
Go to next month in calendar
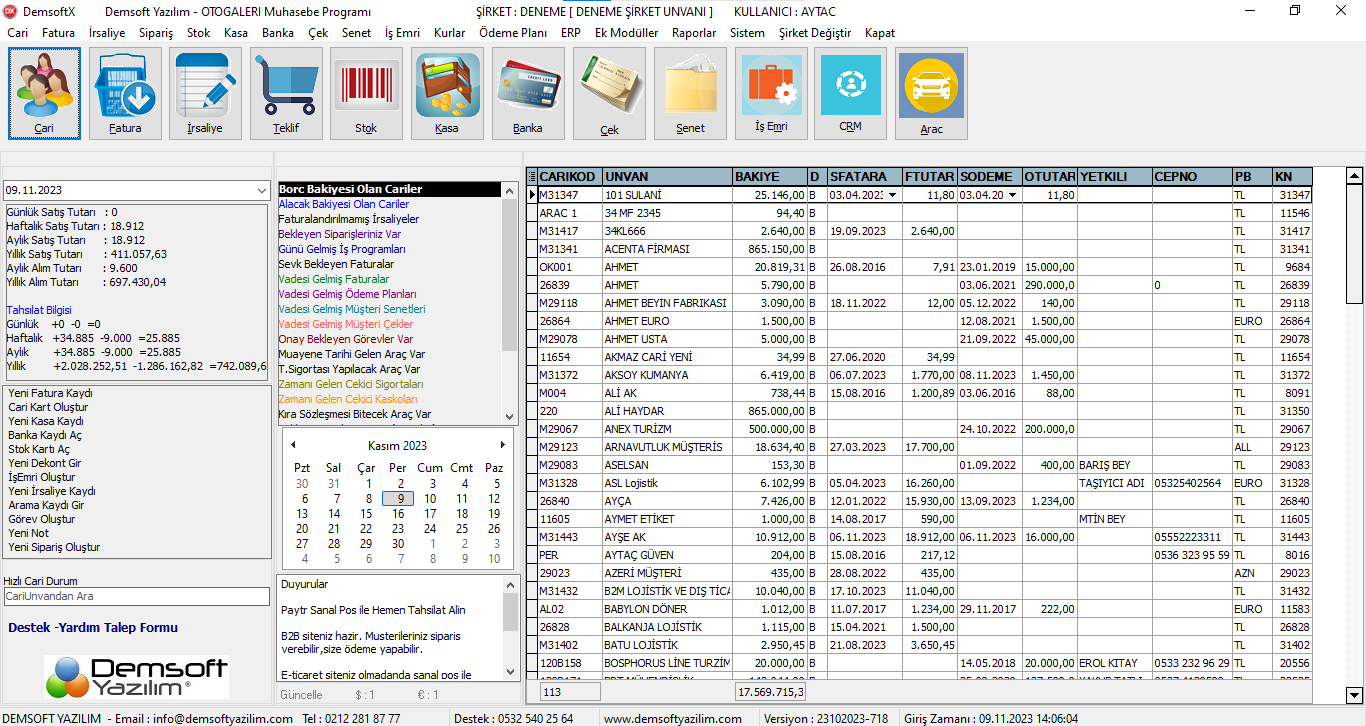[x=502, y=445]
